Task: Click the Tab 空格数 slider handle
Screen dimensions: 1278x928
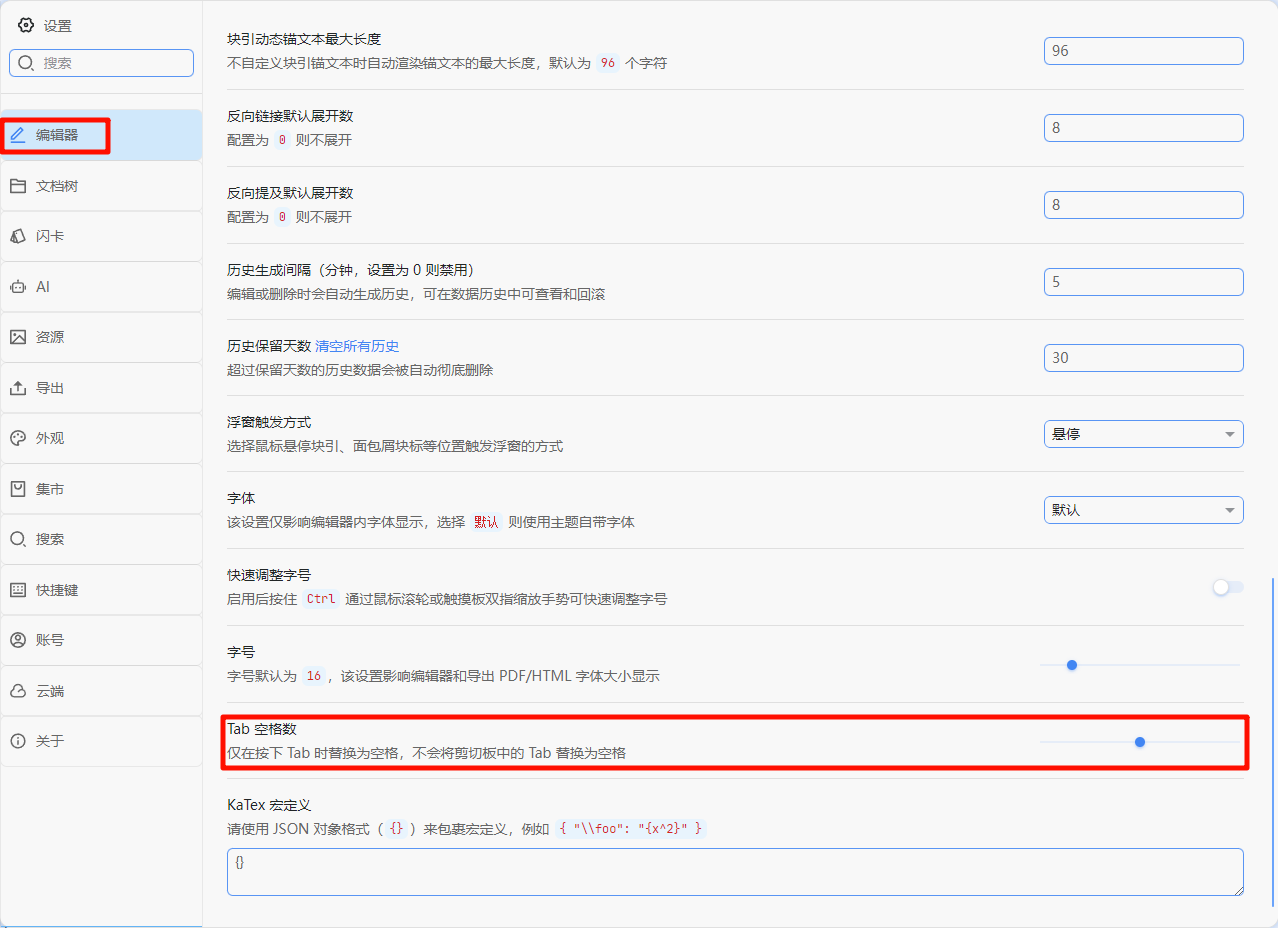Action: point(1140,742)
